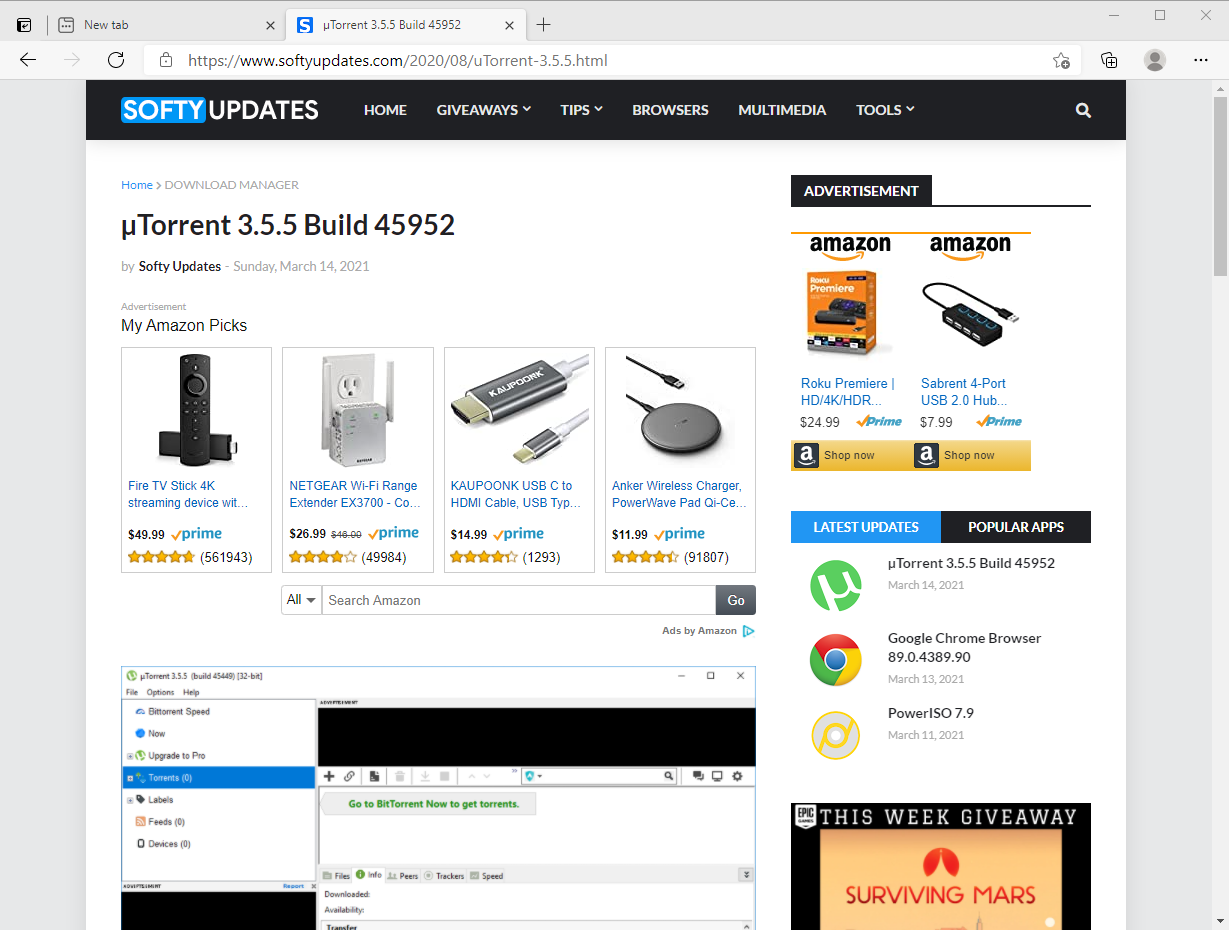
Task: Open the BROWSERS menu item
Action: tap(670, 110)
